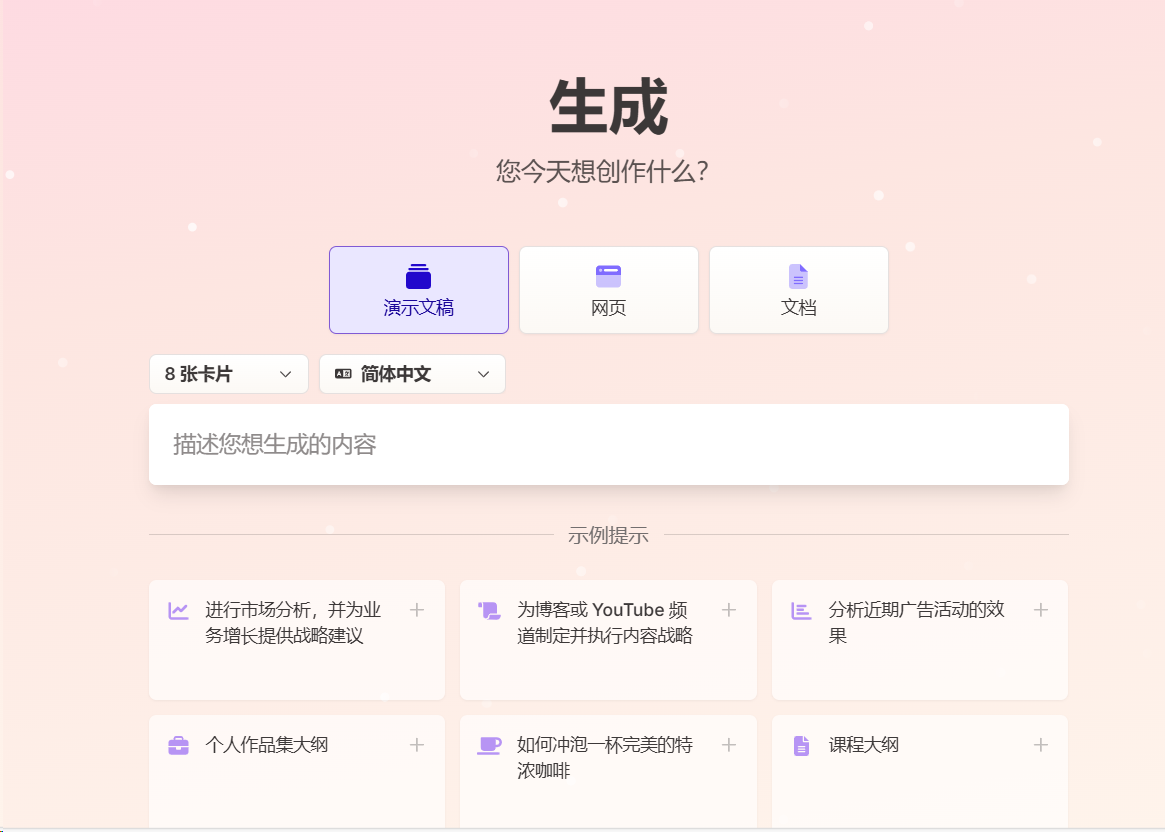
Task: Select the 演示文稿 presentation briefcase icon
Action: pos(418,276)
